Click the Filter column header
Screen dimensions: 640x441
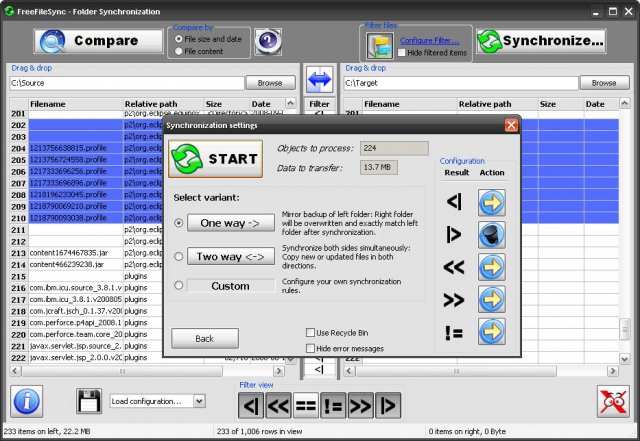pos(320,104)
